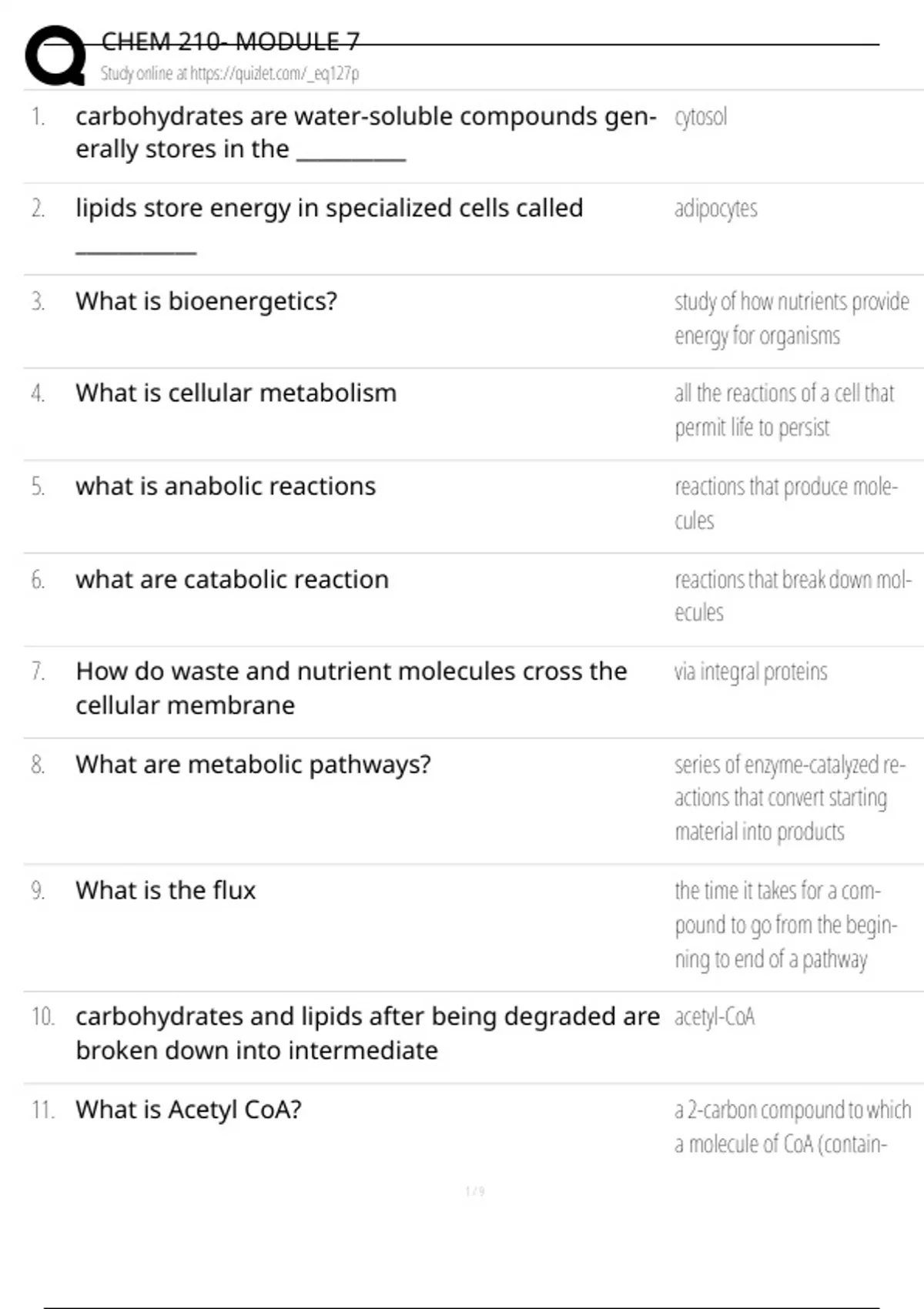Select 'lipids store energy in specialized cells' question
The height and width of the screenshot is (1309, 924).
coord(329,209)
